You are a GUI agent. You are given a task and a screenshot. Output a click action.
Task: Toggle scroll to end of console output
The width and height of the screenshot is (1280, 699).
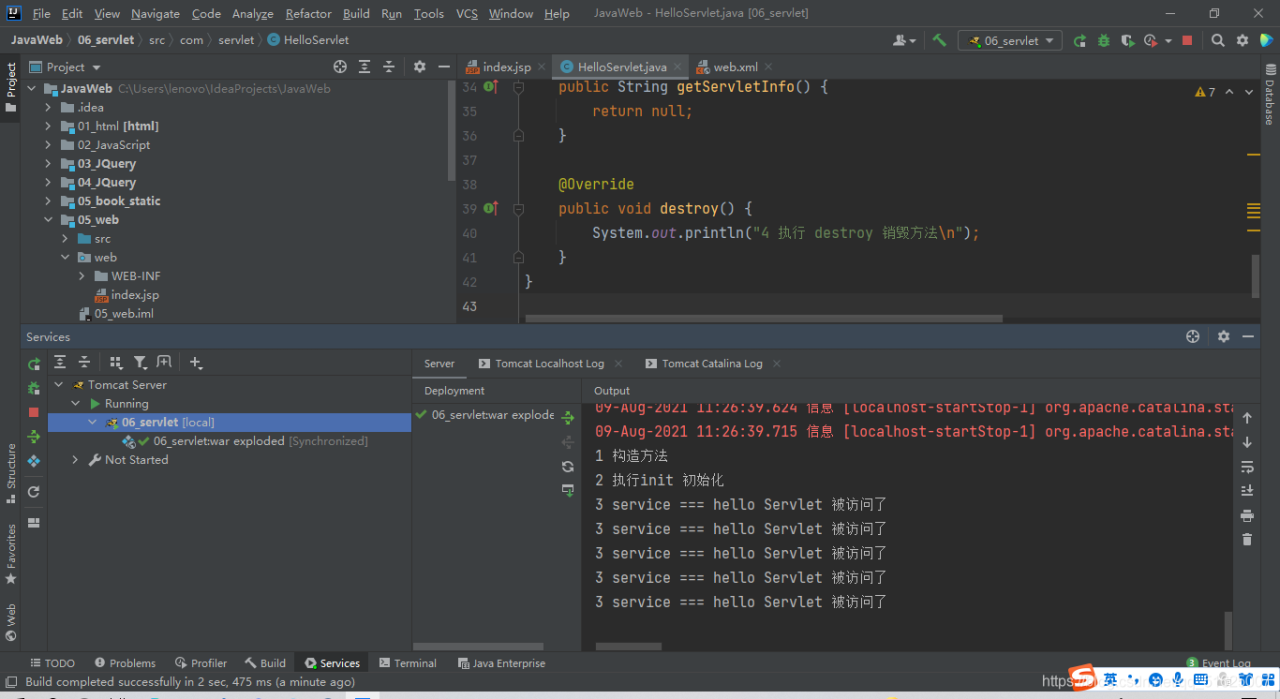click(1247, 491)
